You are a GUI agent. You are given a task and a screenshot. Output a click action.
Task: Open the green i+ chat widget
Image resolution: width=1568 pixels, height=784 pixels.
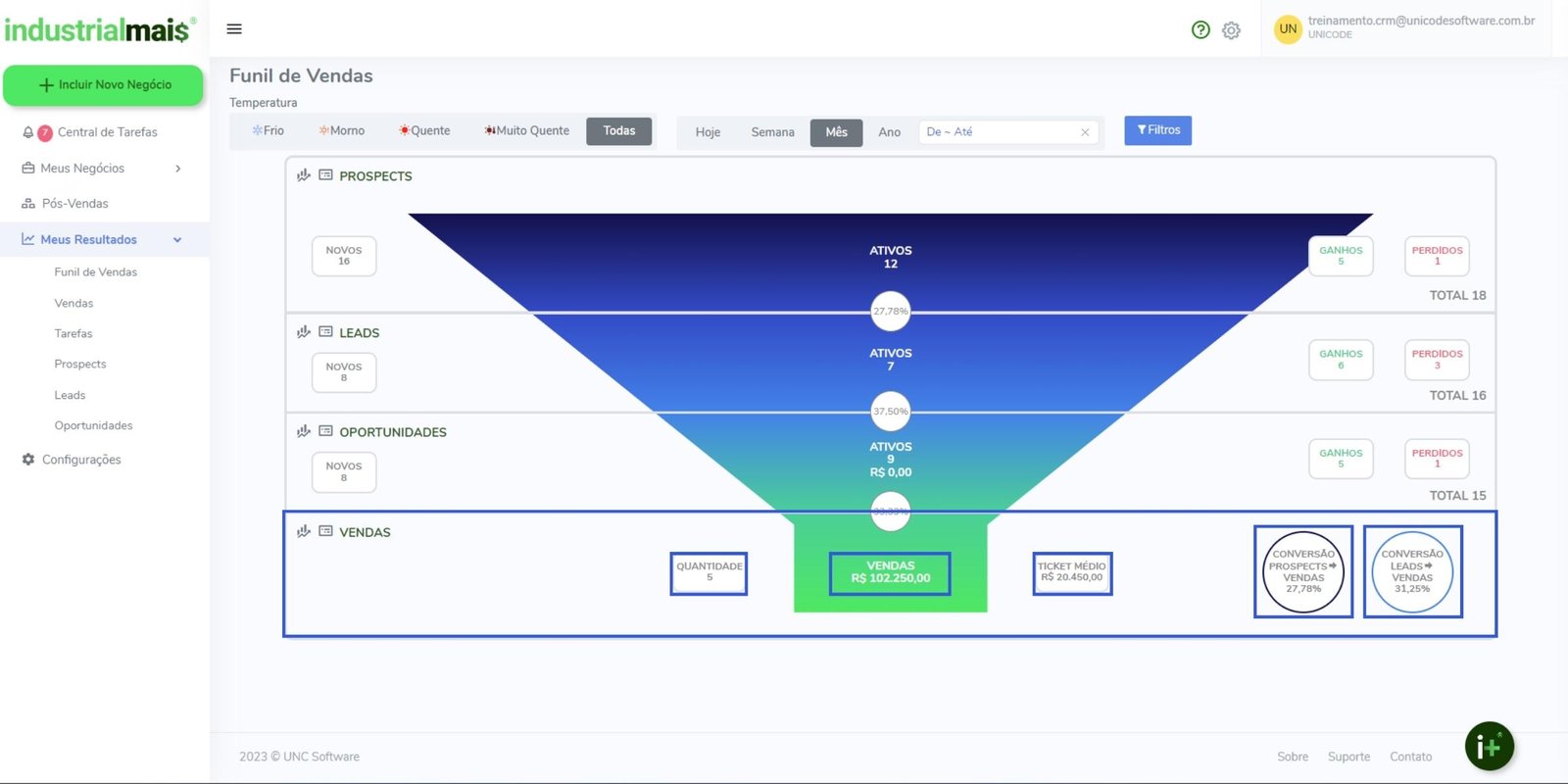point(1489,747)
